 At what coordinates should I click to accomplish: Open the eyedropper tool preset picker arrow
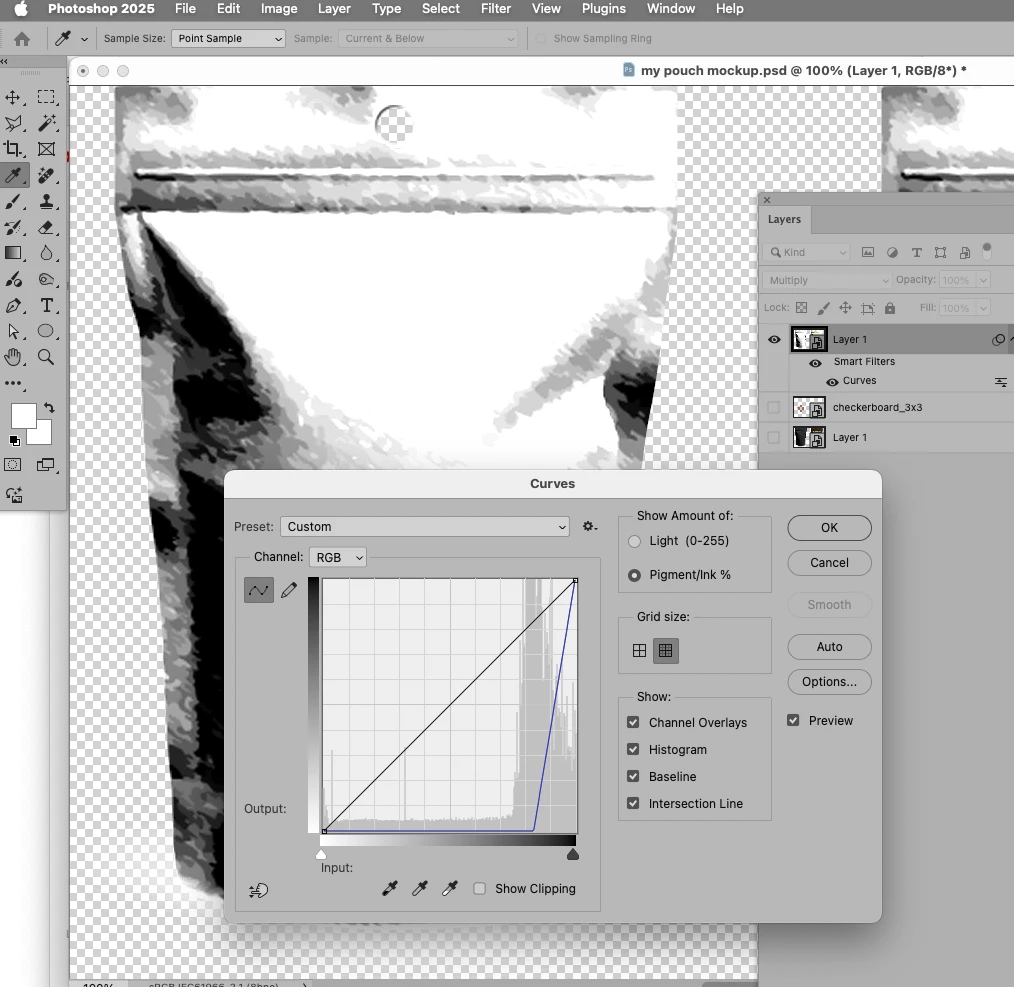pyautogui.click(x=84, y=39)
